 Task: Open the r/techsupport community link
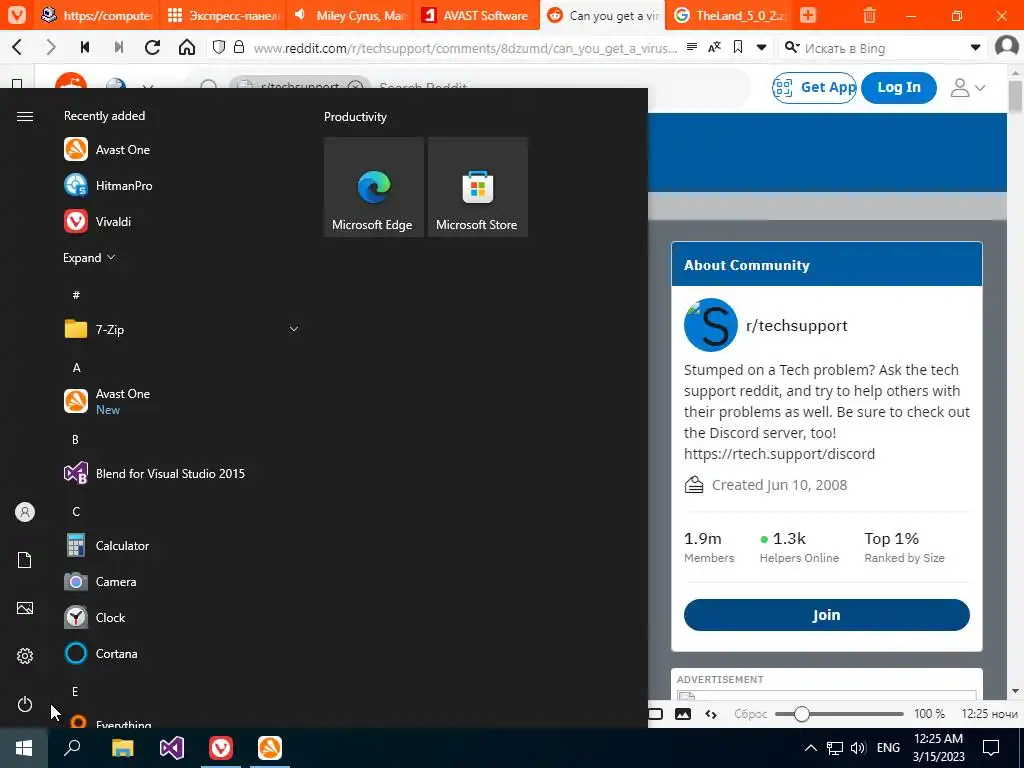click(796, 325)
